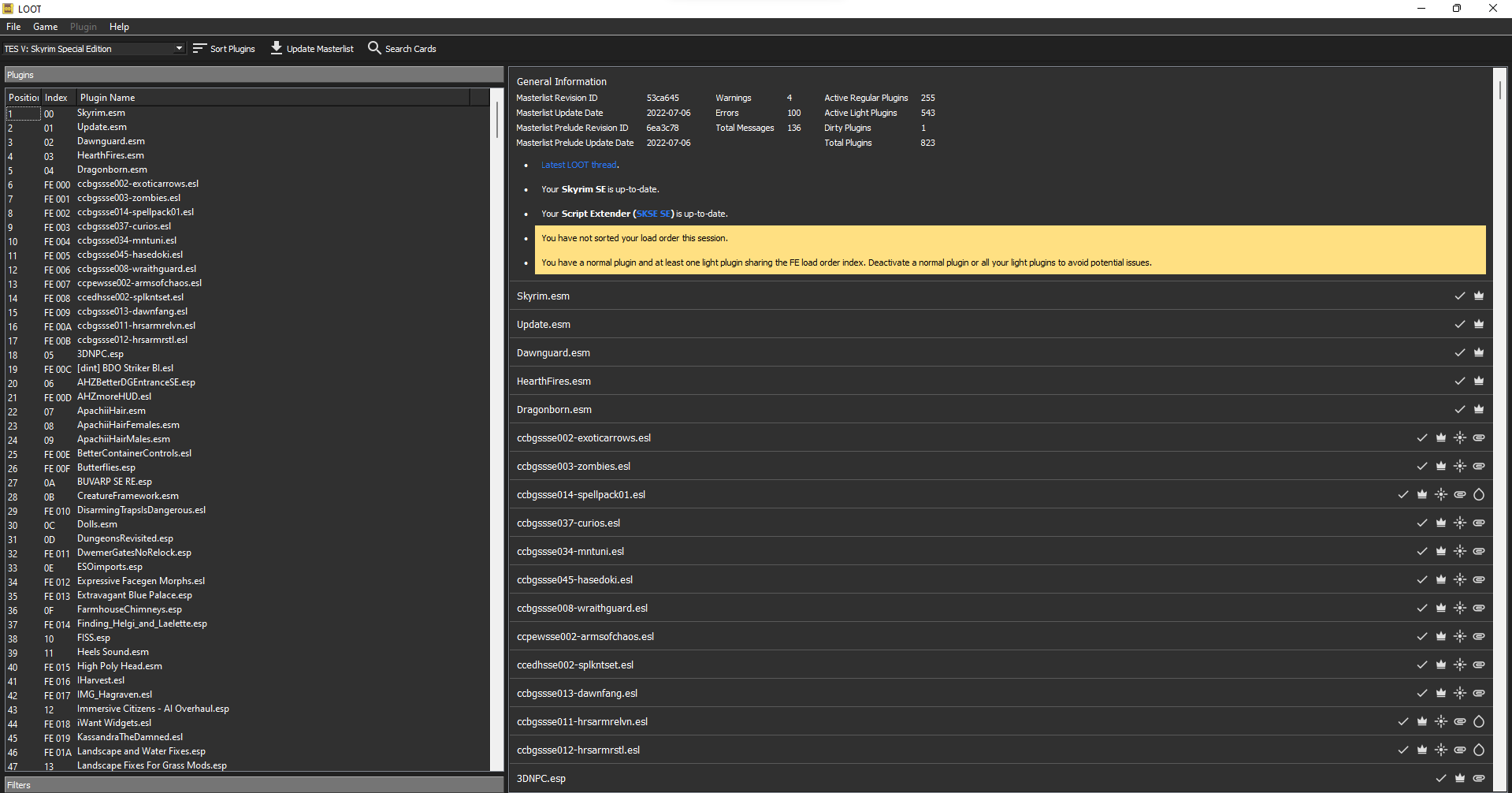Image resolution: width=1512 pixels, height=793 pixels.
Task: Click the light plugin icon on ccbgssse014-spellpack01.esl card
Action: (1441, 494)
